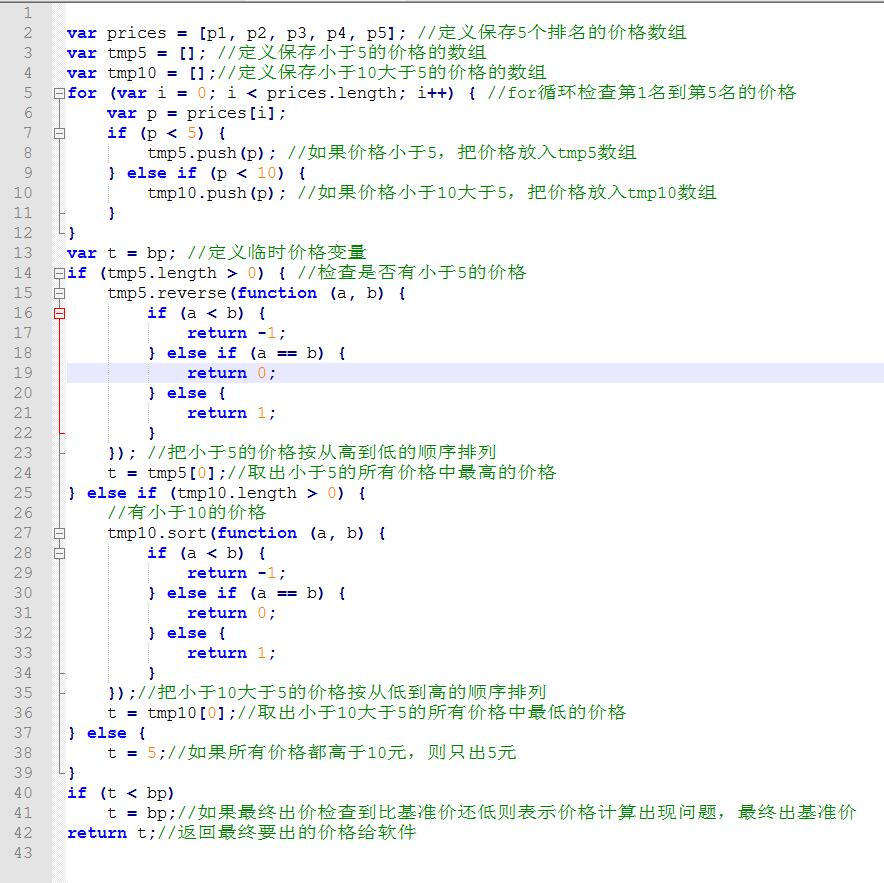Click the comment '//有小于10的价格' on line 26

187,513
